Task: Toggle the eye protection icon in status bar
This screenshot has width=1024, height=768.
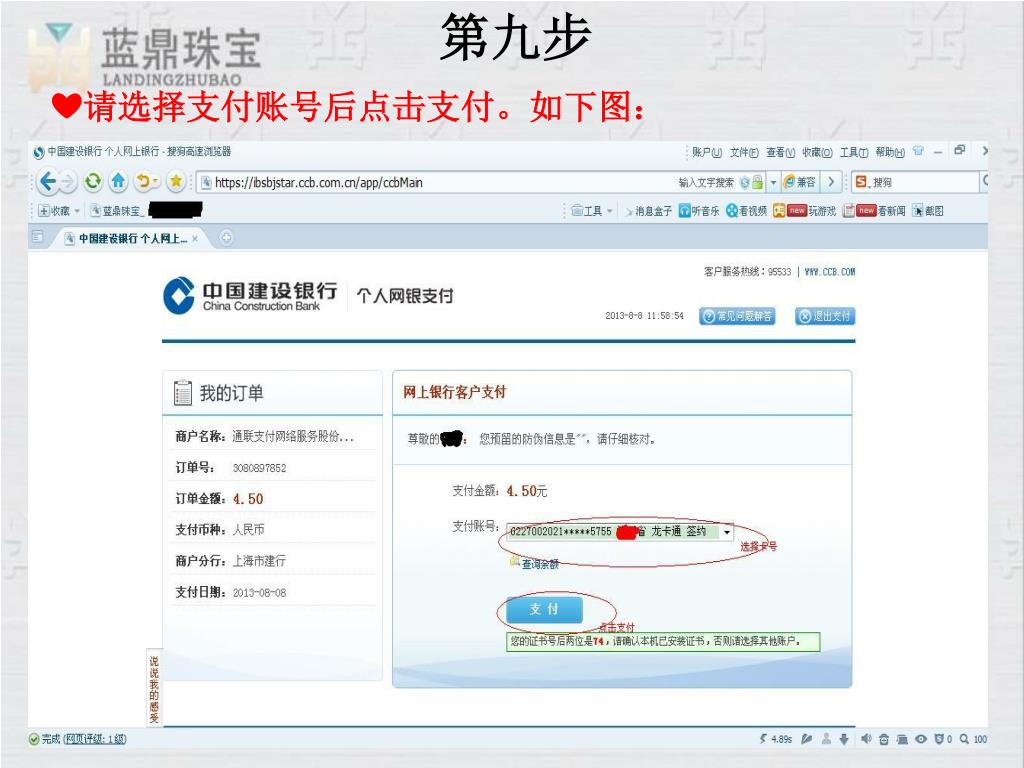Action: 921,739
